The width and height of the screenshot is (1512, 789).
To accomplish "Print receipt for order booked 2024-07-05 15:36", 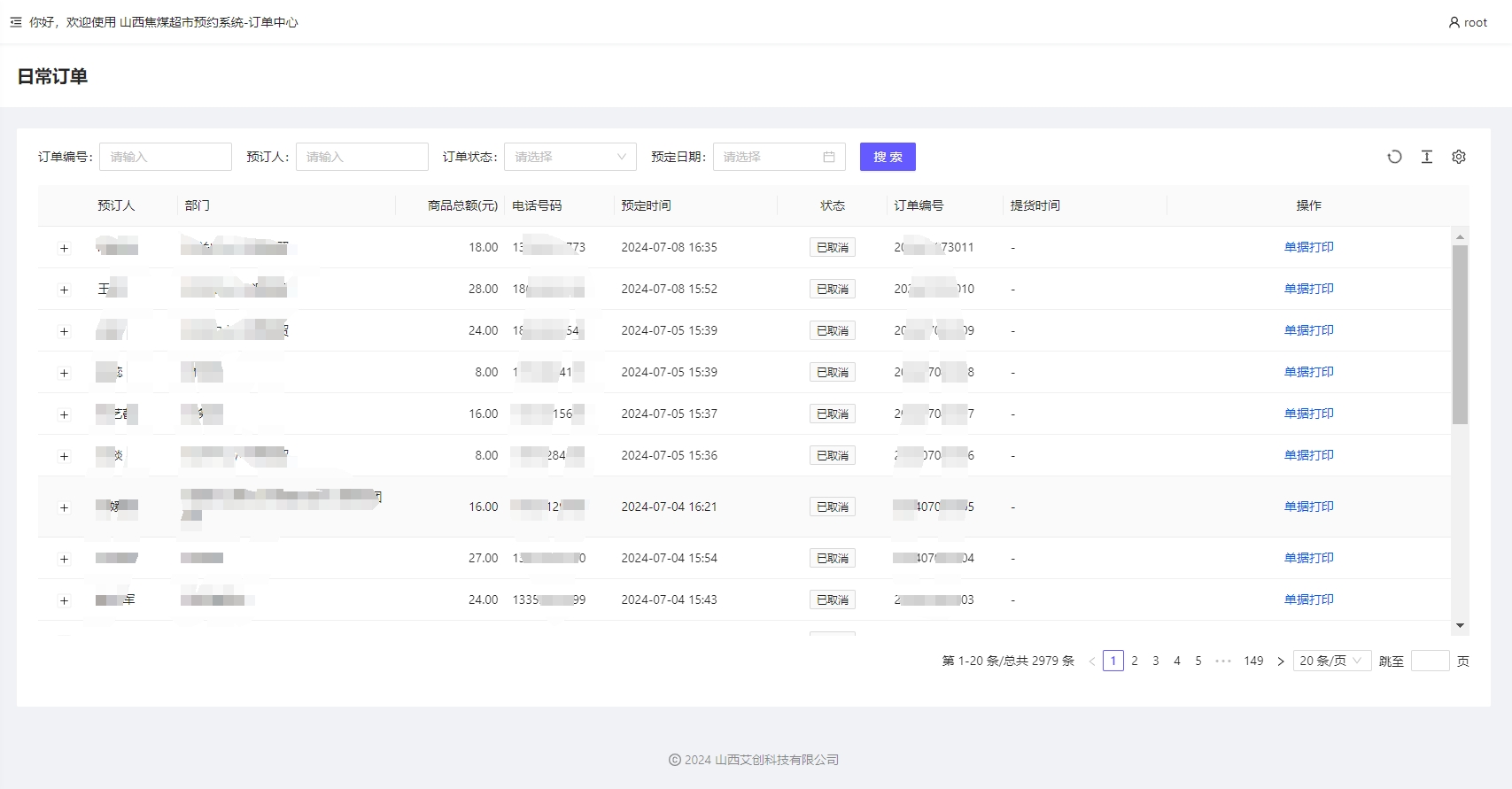I will tap(1308, 455).
